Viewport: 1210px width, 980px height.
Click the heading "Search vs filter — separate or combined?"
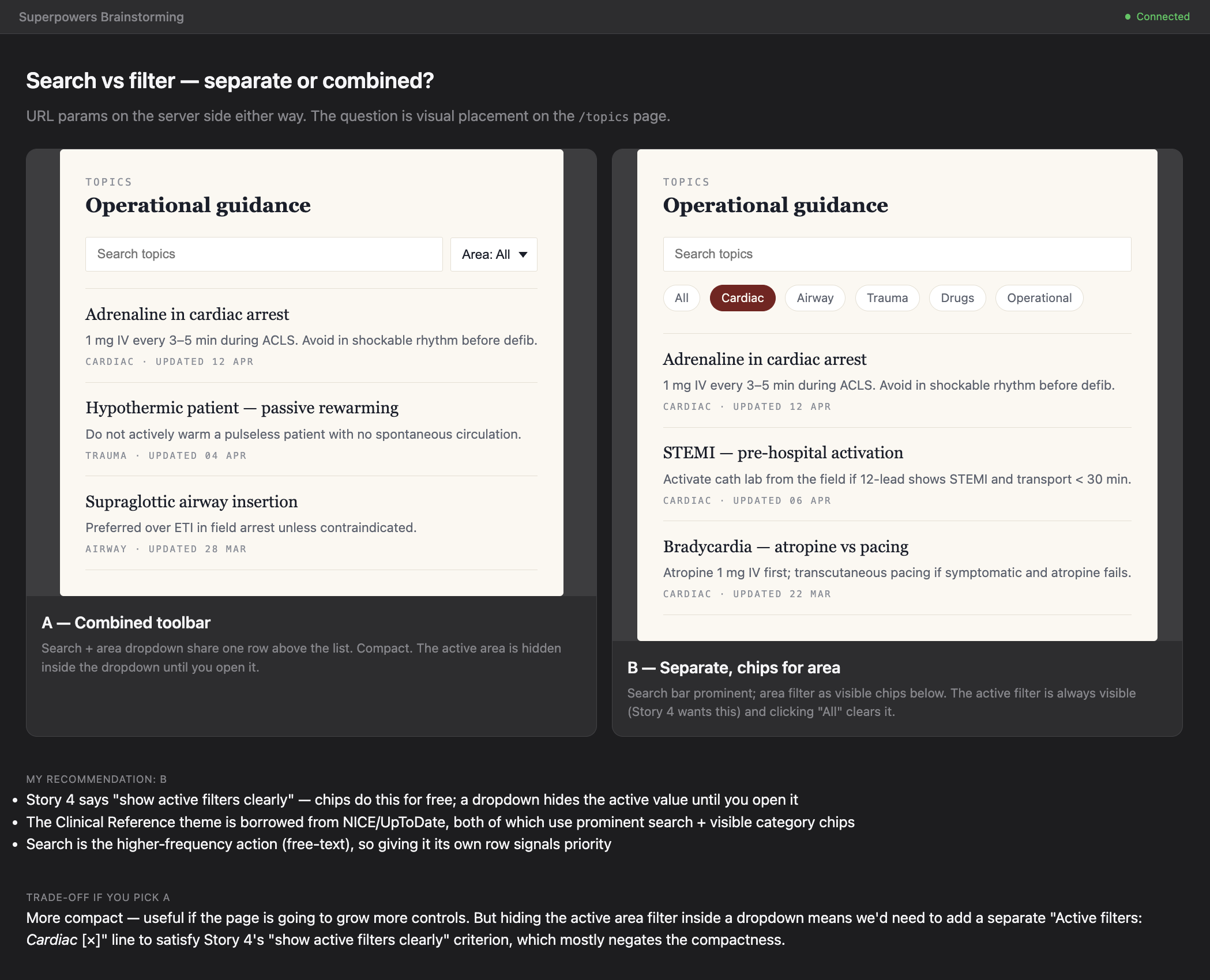(x=230, y=81)
